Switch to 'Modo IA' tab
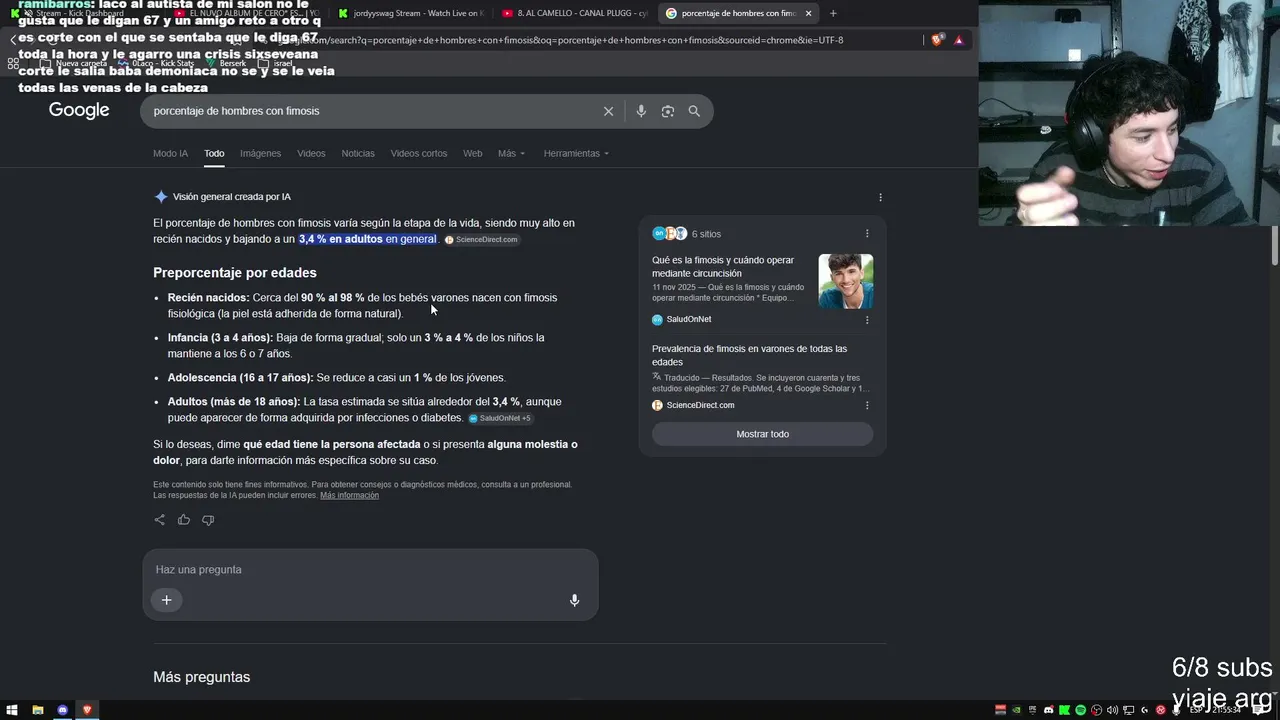The image size is (1280, 720). coord(170,154)
